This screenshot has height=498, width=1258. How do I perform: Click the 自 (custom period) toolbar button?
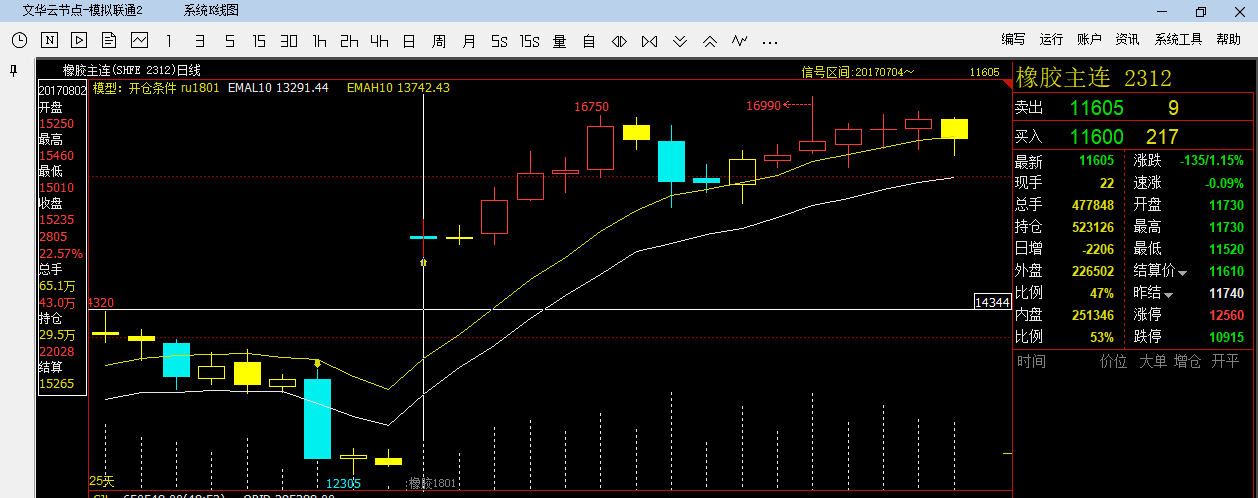[x=589, y=41]
